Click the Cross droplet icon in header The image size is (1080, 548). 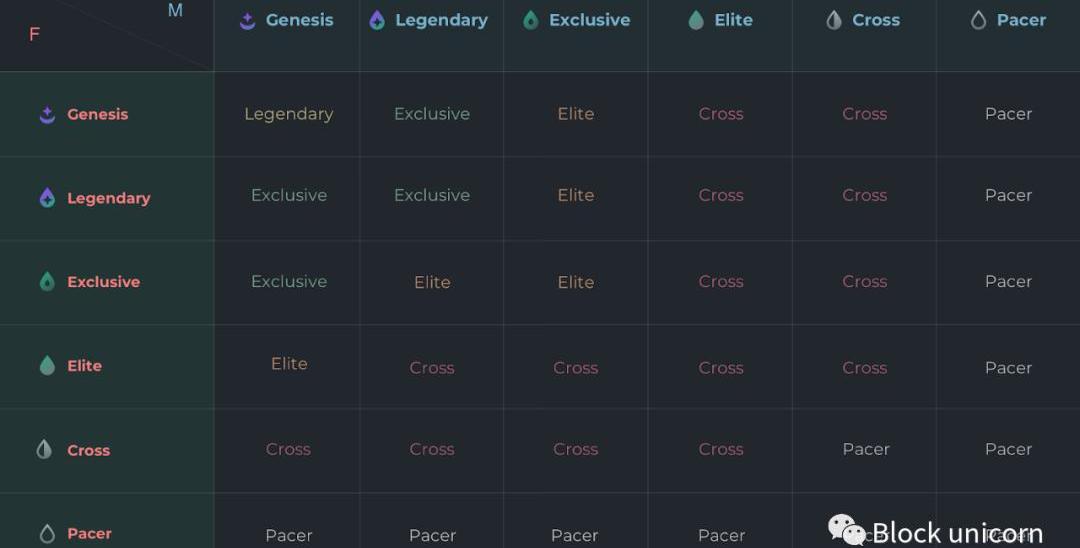[833, 20]
